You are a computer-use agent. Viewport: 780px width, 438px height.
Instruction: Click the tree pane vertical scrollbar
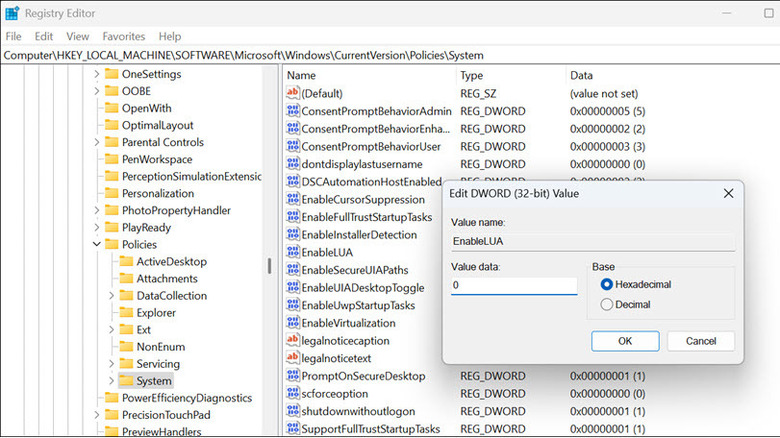(x=268, y=266)
